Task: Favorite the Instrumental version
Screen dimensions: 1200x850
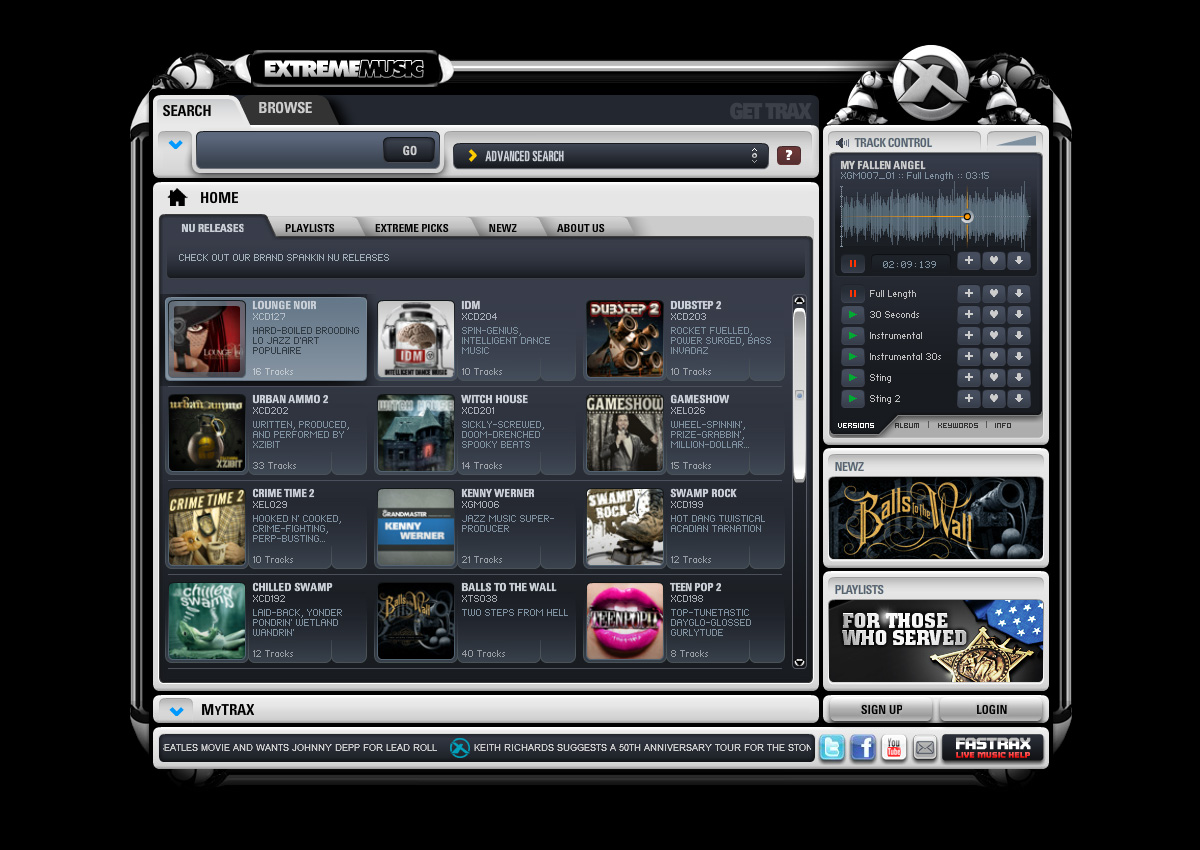Action: [x=993, y=336]
